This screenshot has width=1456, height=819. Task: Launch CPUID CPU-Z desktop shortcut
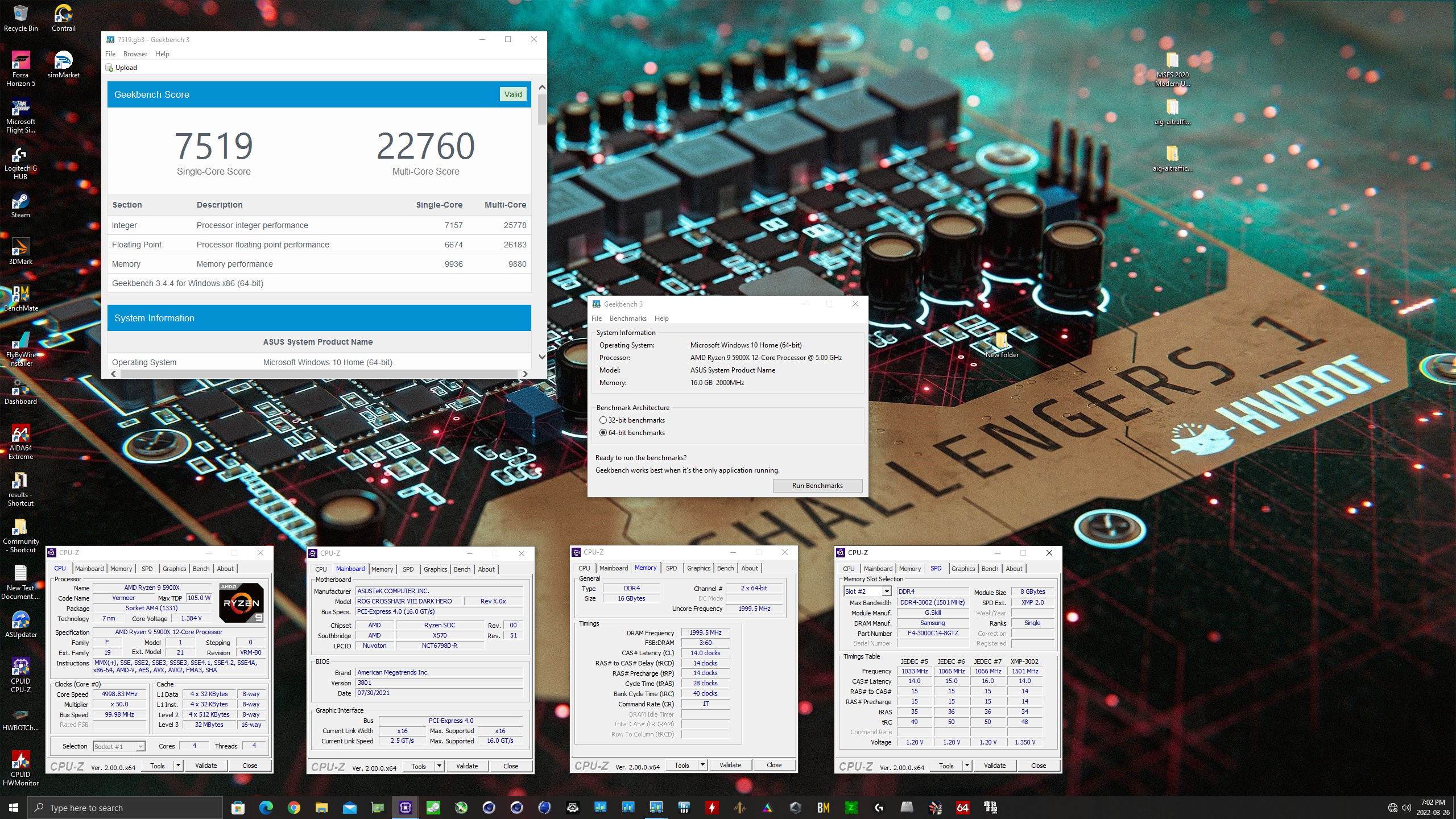(20, 675)
